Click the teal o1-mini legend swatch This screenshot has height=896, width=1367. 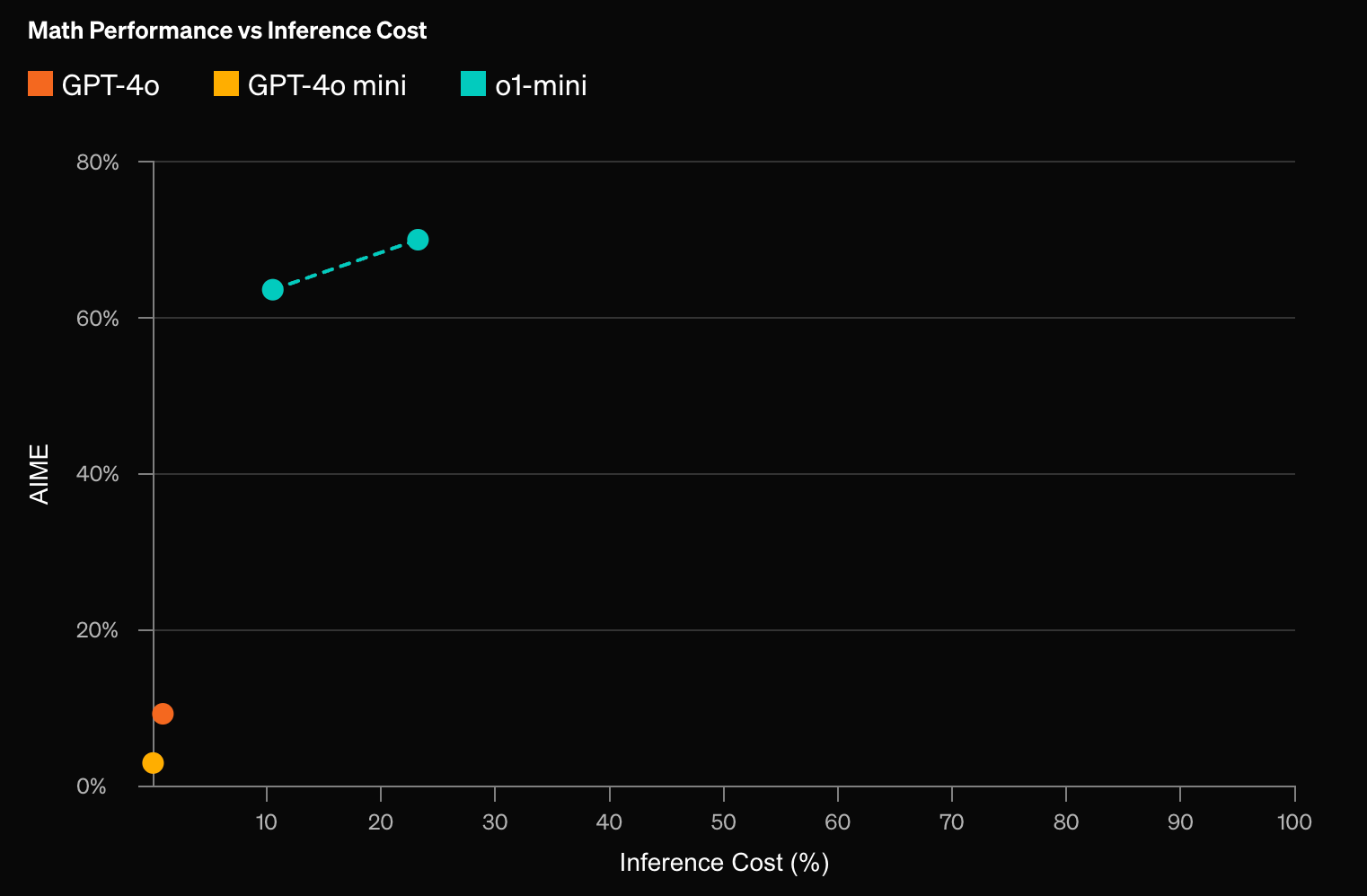click(473, 83)
